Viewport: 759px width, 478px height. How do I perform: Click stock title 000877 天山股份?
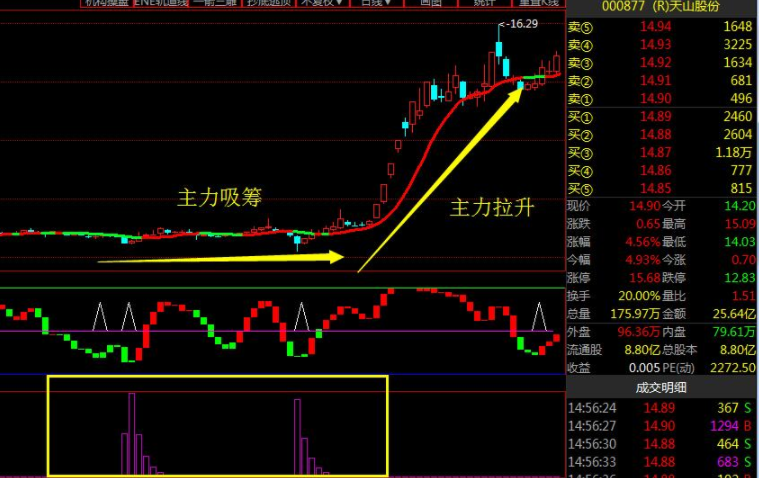pos(661,6)
